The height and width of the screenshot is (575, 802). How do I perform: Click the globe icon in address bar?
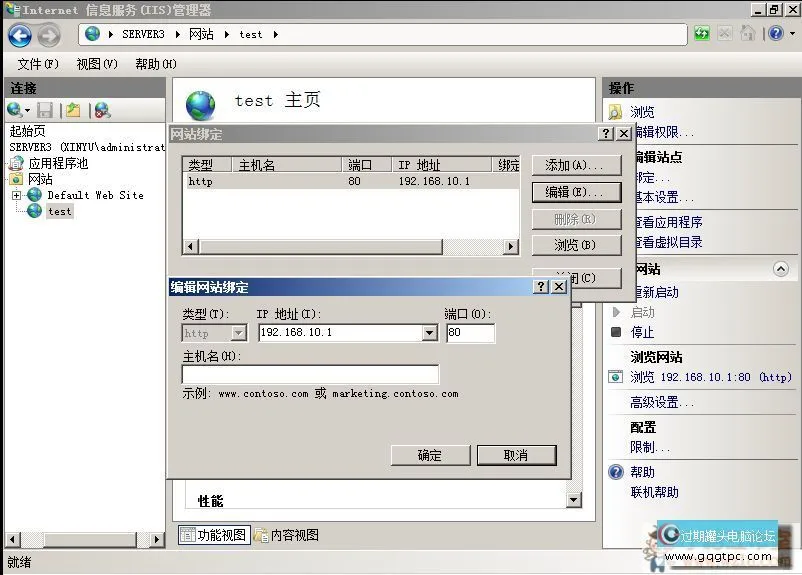coord(93,34)
